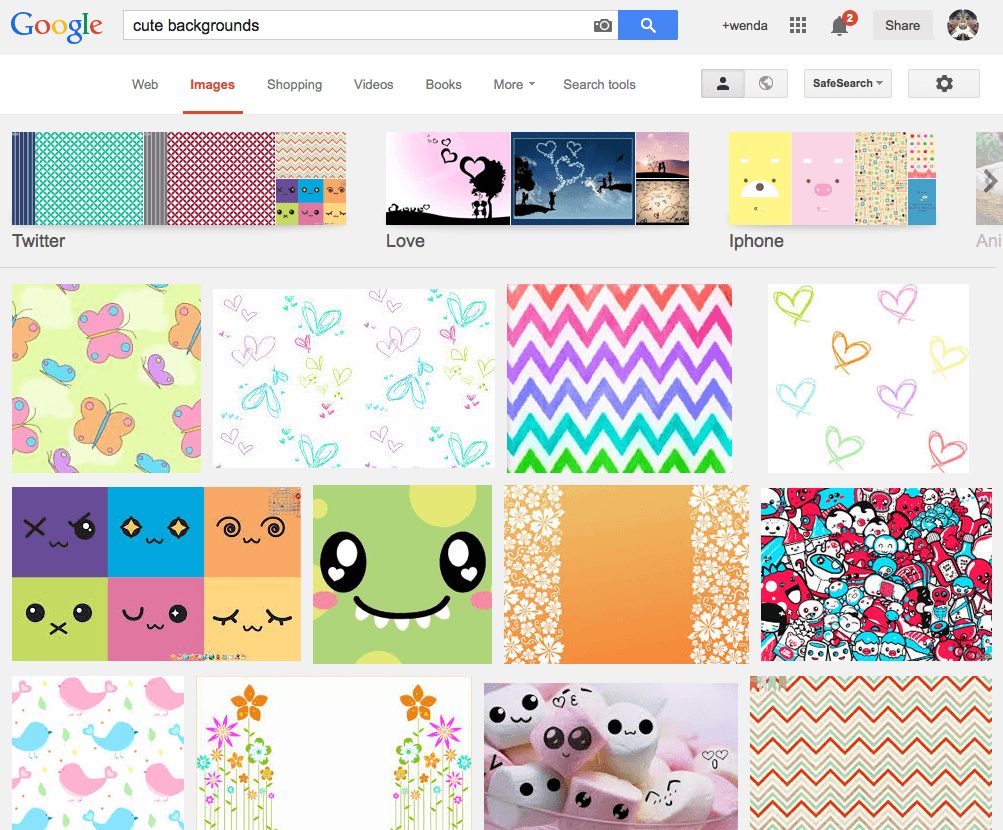The height and width of the screenshot is (830, 1003).
Task: Open the pink tree silhouette Love thumbnail
Action: point(448,178)
